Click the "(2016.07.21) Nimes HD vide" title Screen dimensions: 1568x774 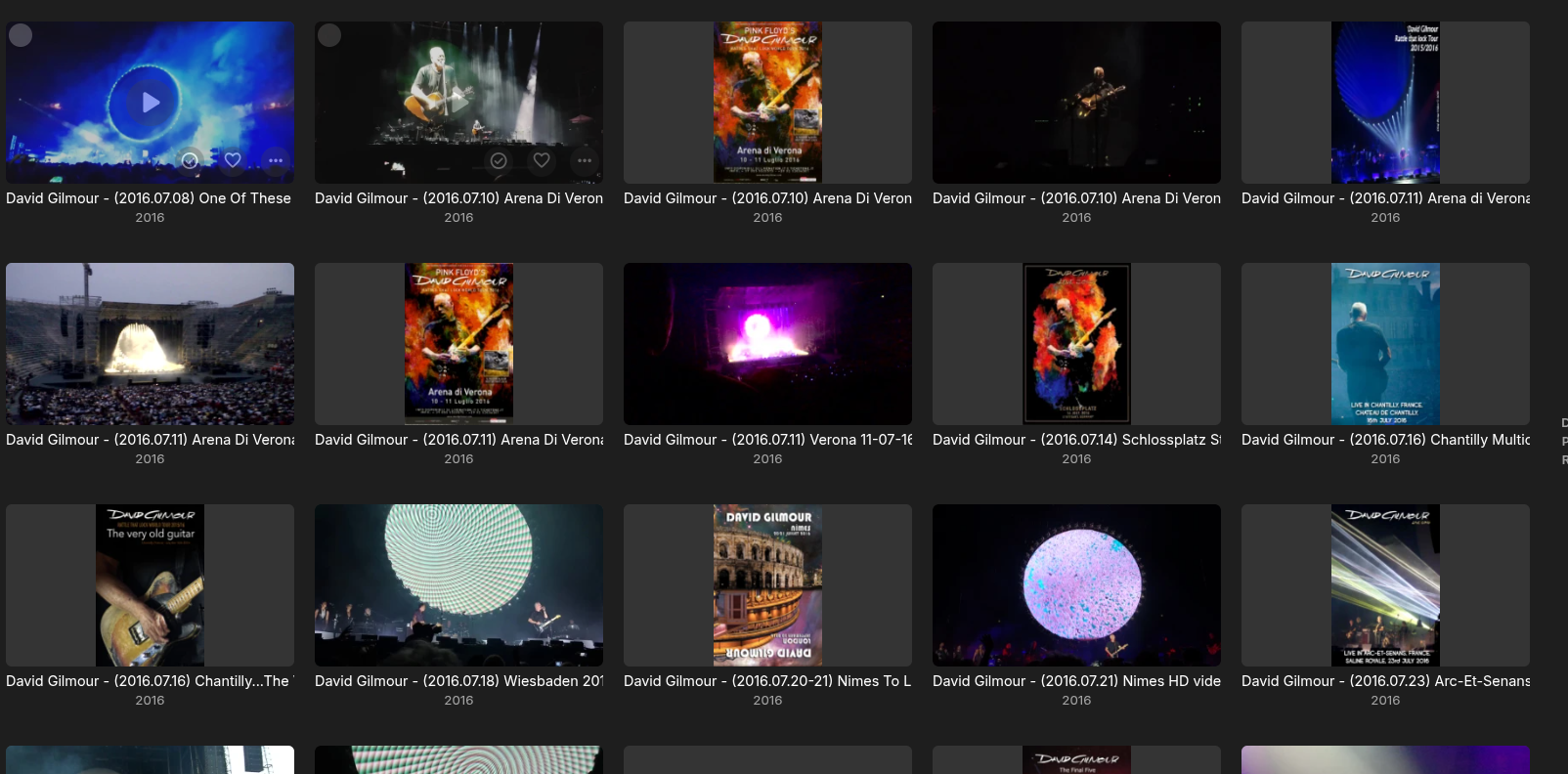point(1076,681)
